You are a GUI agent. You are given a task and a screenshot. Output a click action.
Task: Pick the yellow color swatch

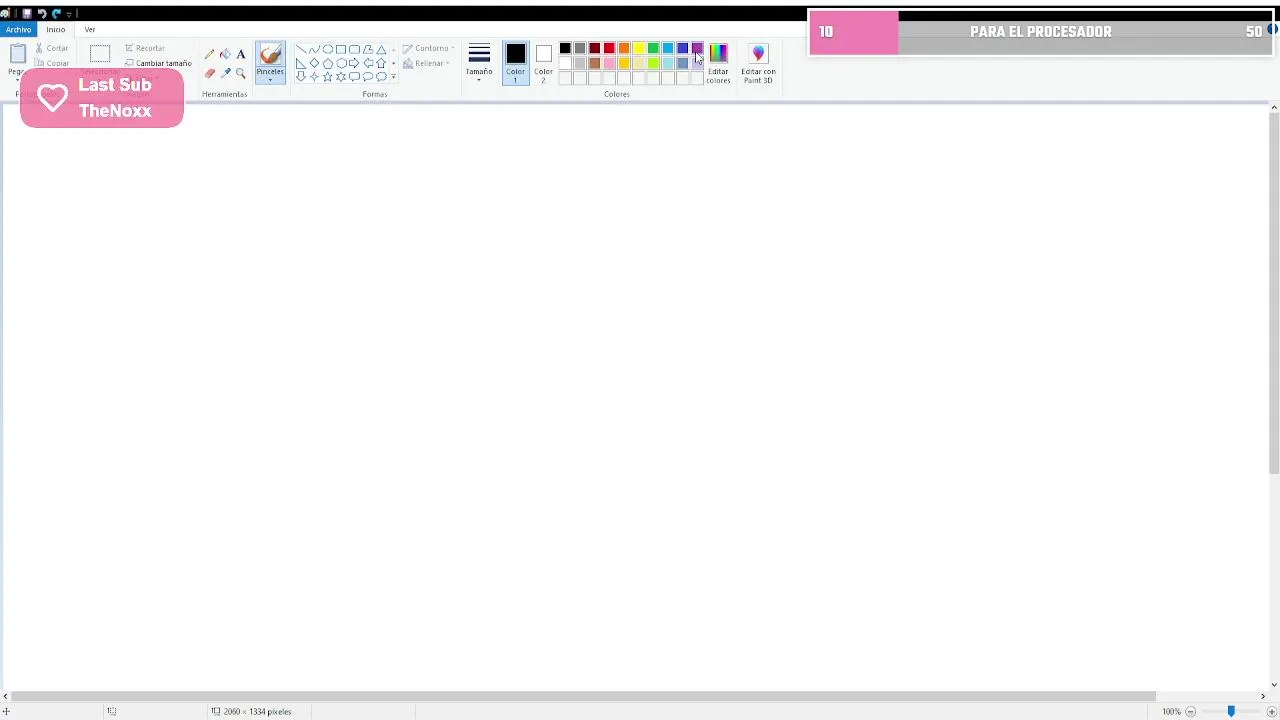638,48
